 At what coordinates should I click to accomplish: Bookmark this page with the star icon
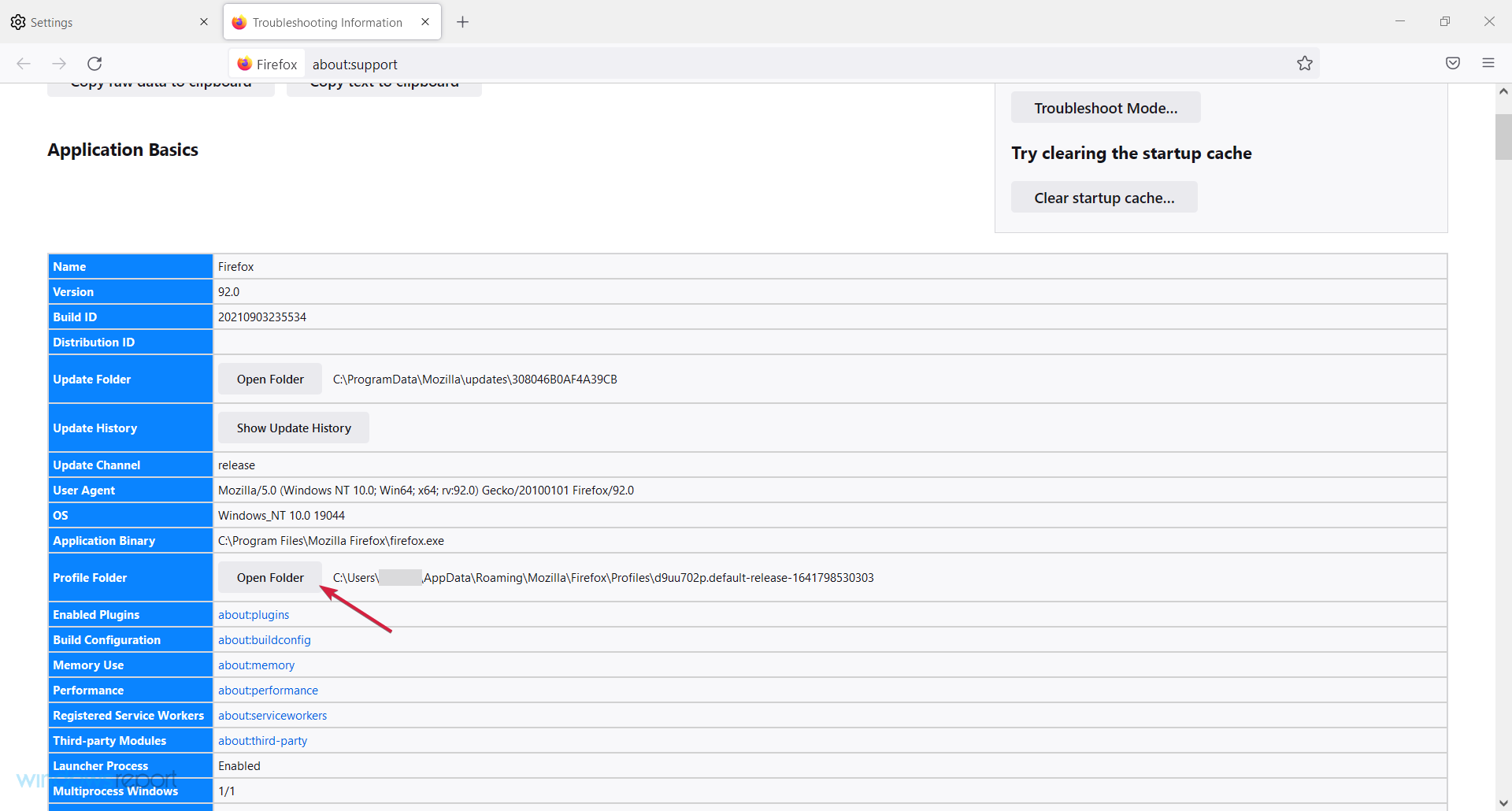[1305, 64]
